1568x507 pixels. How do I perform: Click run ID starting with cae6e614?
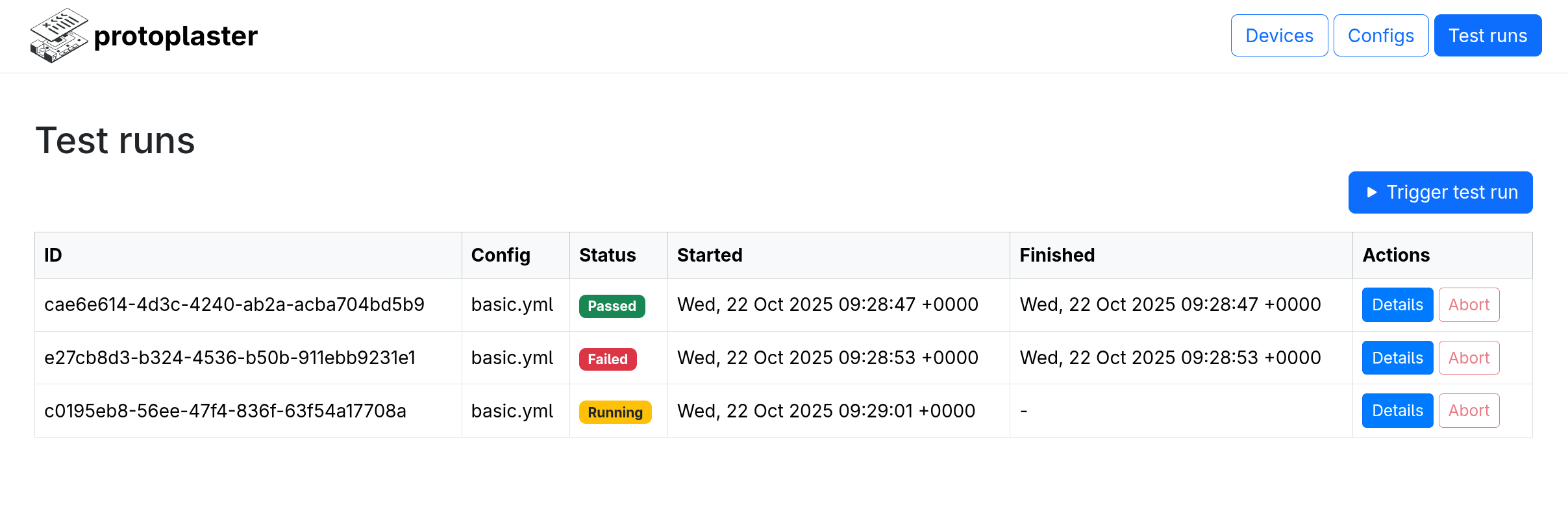[234, 304]
